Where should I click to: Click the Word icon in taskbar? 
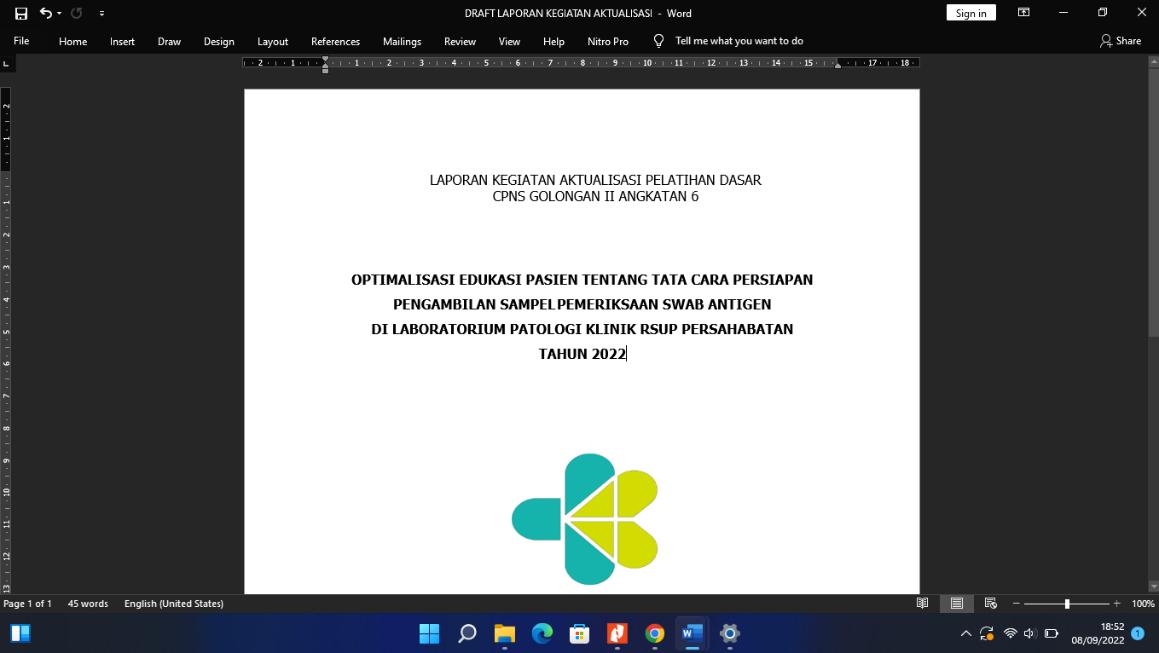692,634
